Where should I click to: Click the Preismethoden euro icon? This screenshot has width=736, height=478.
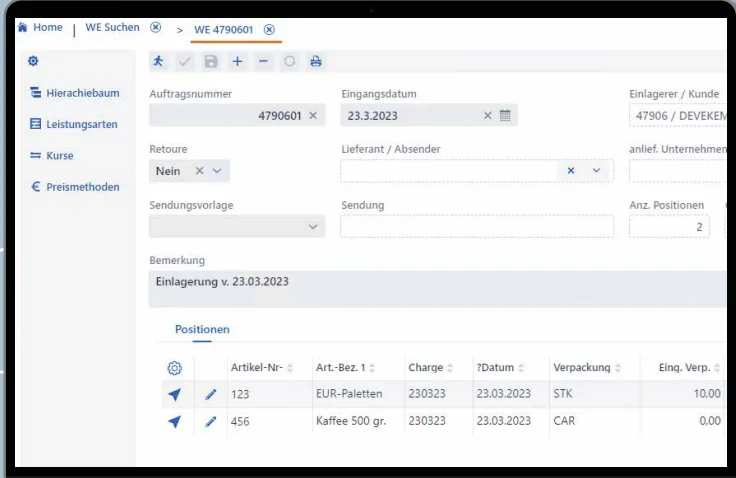click(35, 186)
